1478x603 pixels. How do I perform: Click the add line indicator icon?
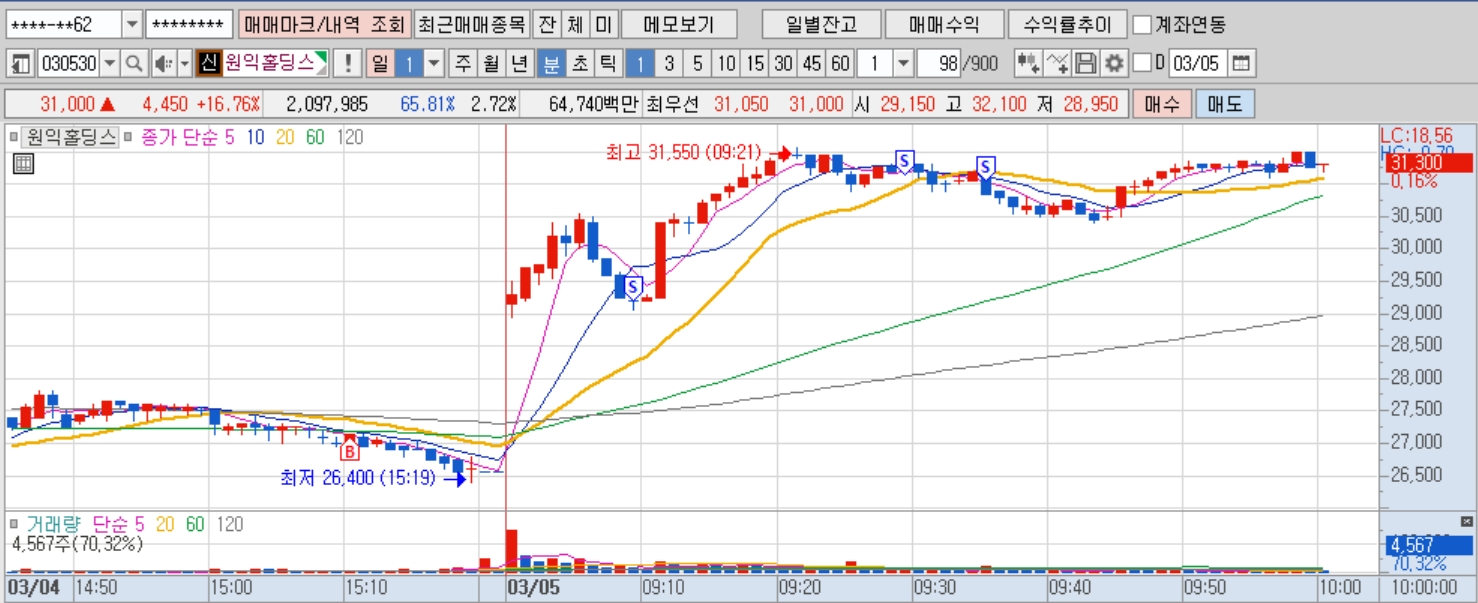point(1057,64)
